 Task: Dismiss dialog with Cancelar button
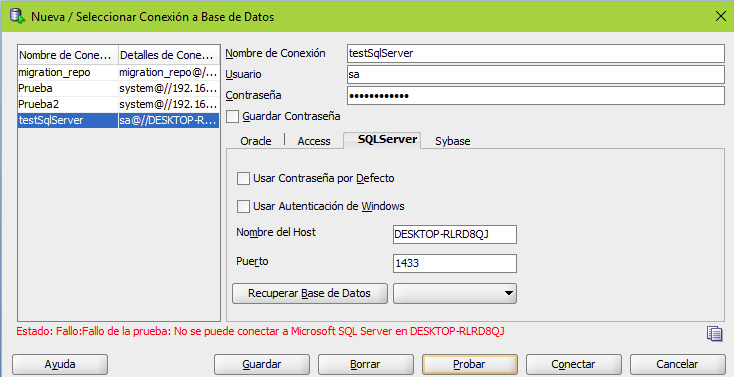point(677,364)
